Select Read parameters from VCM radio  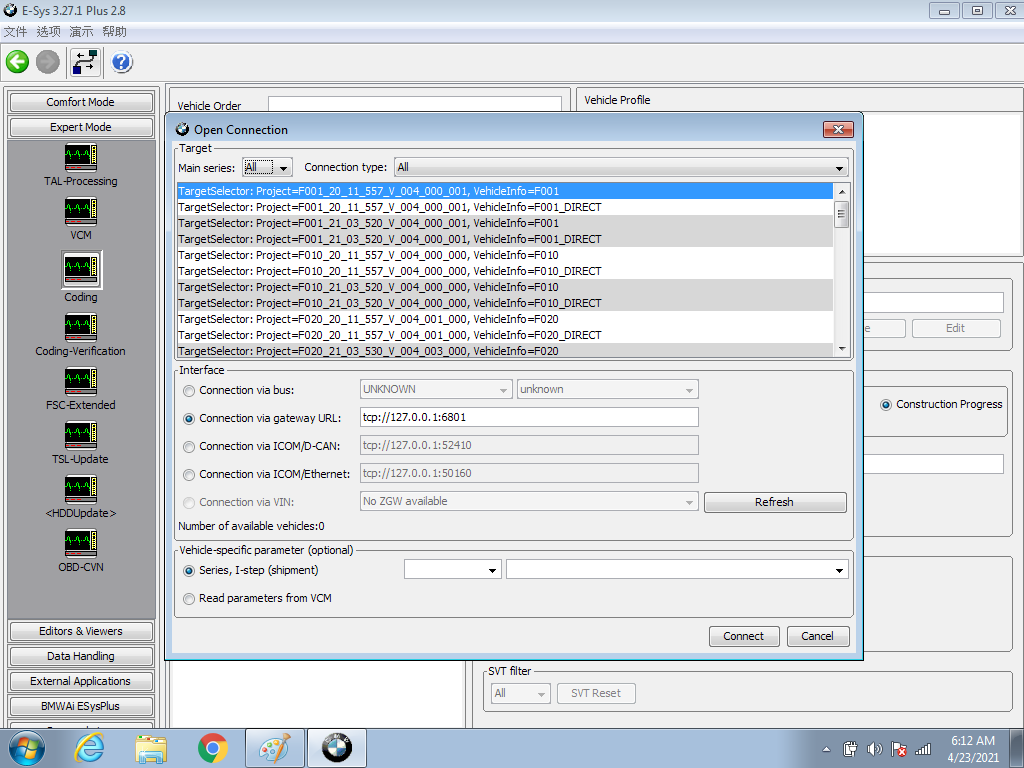point(189,599)
